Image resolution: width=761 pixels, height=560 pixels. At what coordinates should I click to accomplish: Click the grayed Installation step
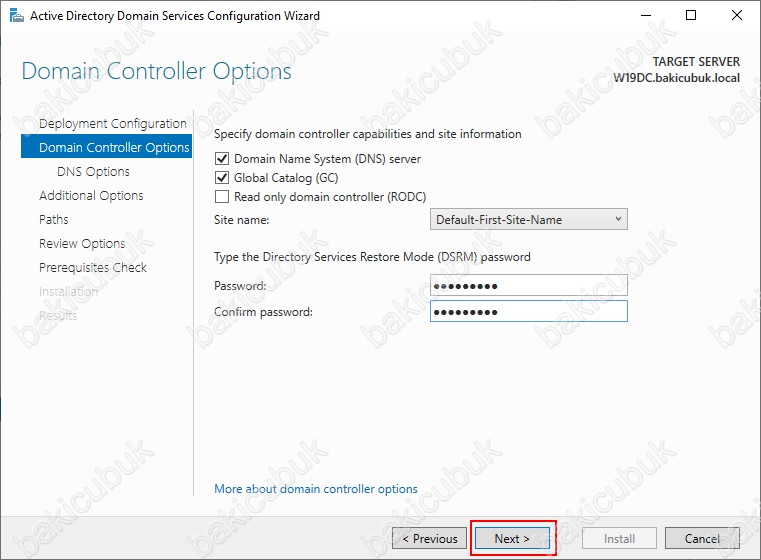[68, 291]
